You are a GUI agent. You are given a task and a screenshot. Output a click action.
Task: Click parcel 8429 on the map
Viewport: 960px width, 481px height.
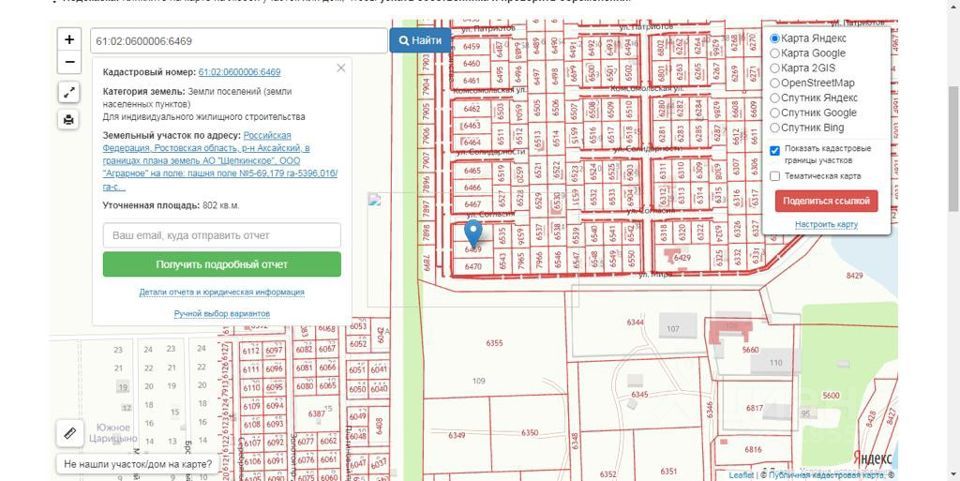(854, 276)
